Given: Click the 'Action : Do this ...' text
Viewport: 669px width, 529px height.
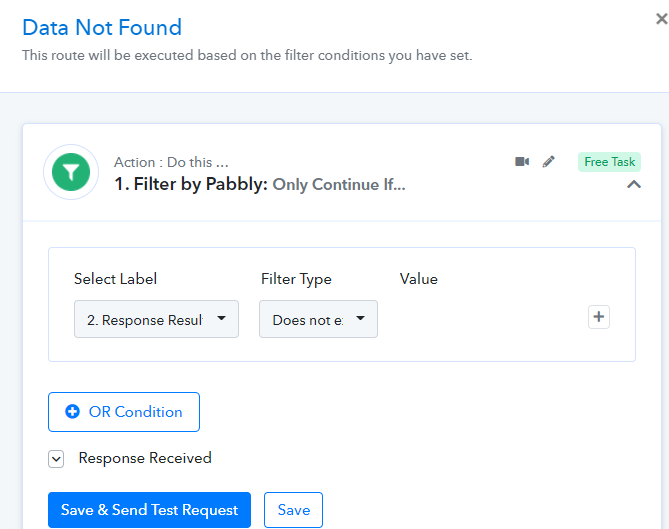Looking at the screenshot, I should 171,162.
